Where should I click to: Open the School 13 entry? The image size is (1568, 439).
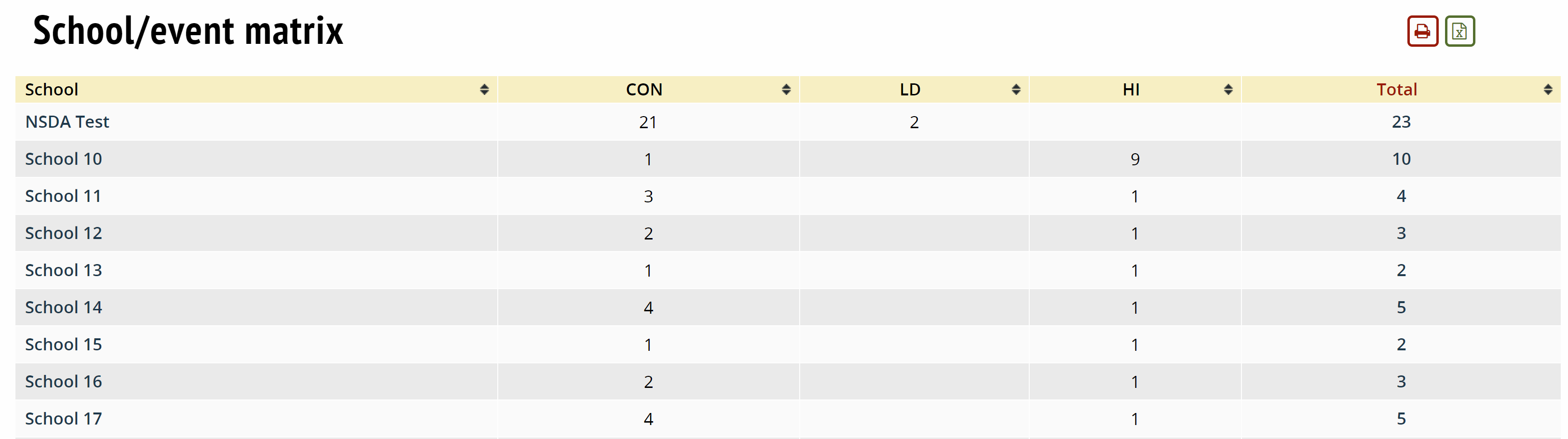(x=63, y=270)
